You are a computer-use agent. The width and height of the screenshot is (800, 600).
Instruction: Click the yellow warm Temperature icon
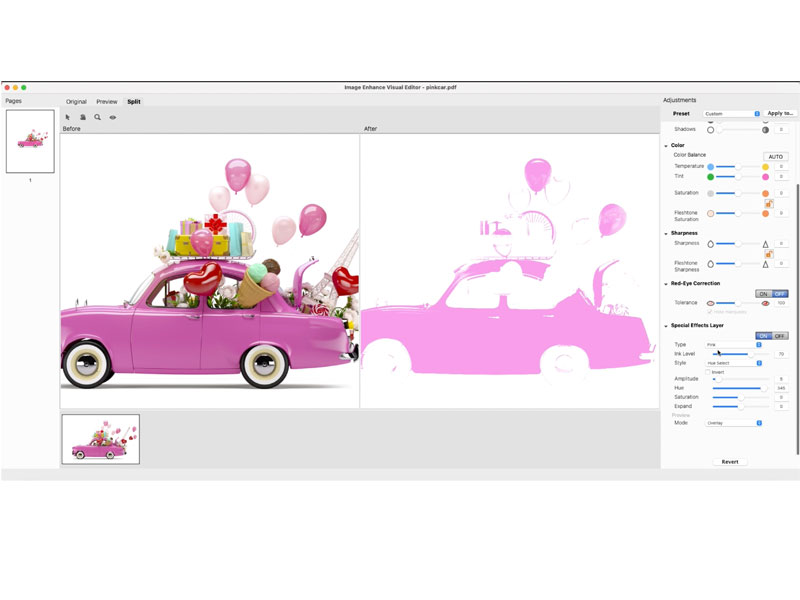coord(765,166)
